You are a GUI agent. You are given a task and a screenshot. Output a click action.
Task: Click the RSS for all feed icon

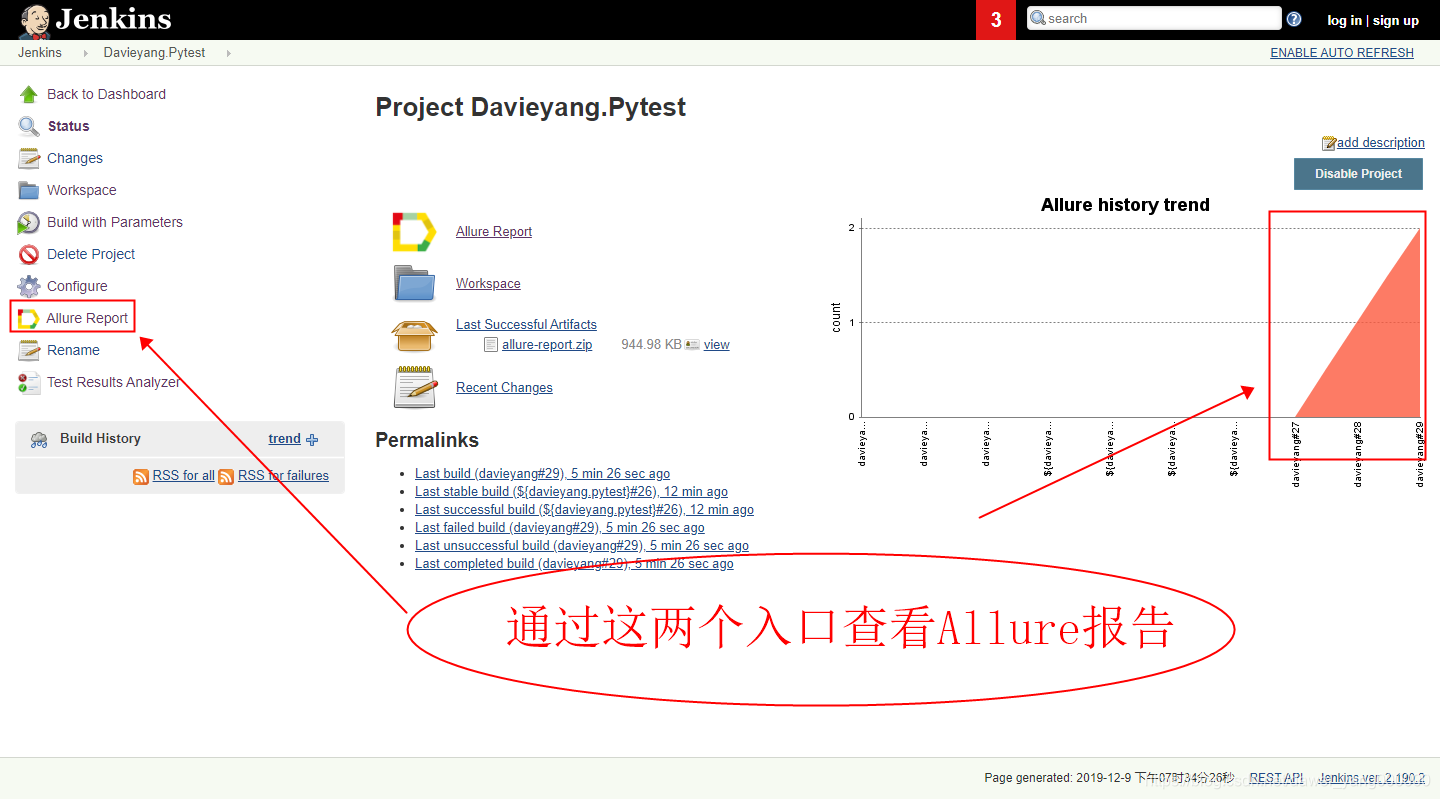[x=141, y=476]
